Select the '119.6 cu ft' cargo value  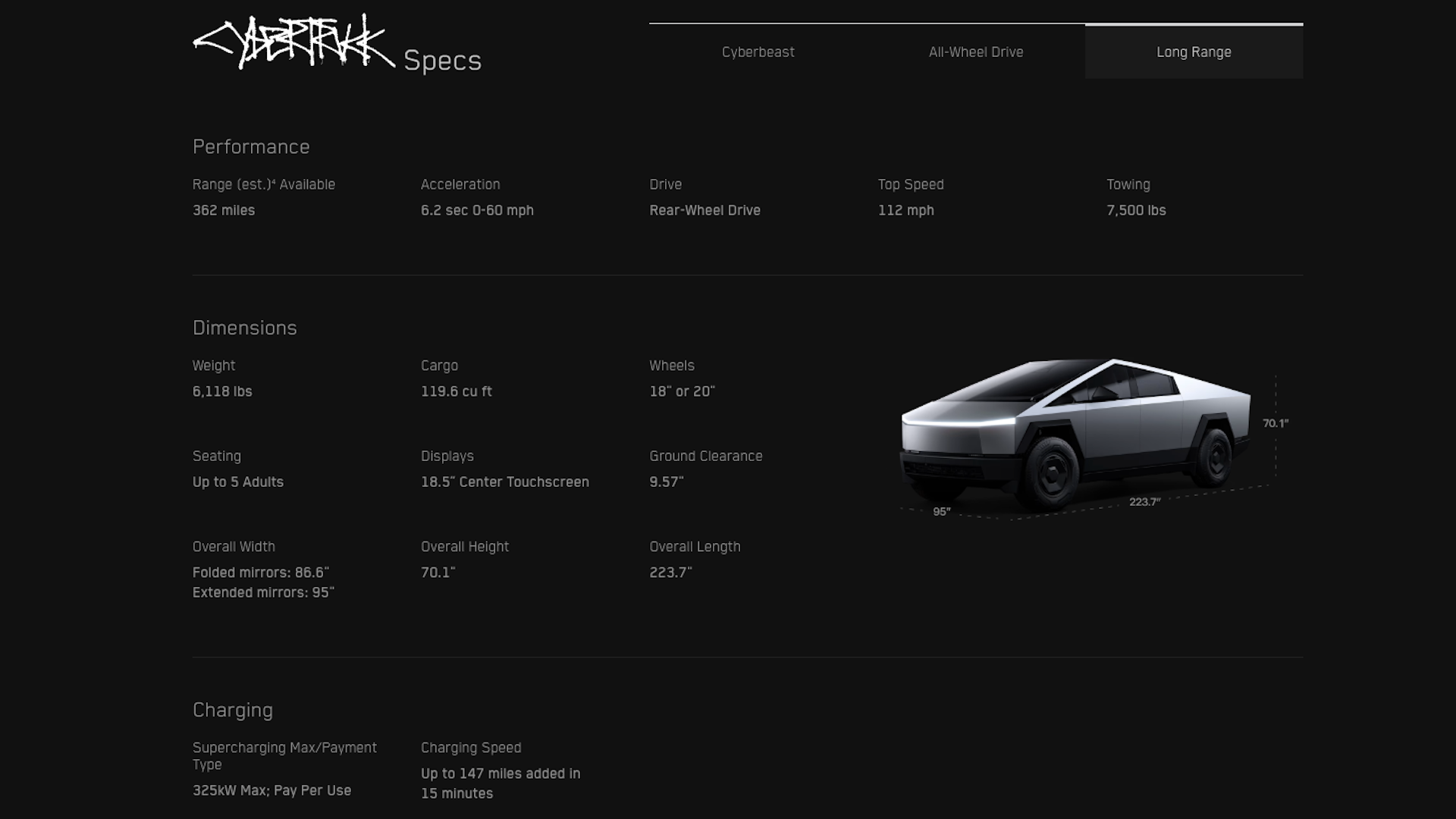pyautogui.click(x=456, y=391)
